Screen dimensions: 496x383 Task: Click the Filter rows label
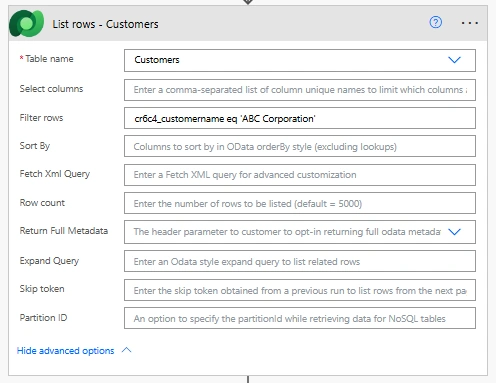point(41,118)
